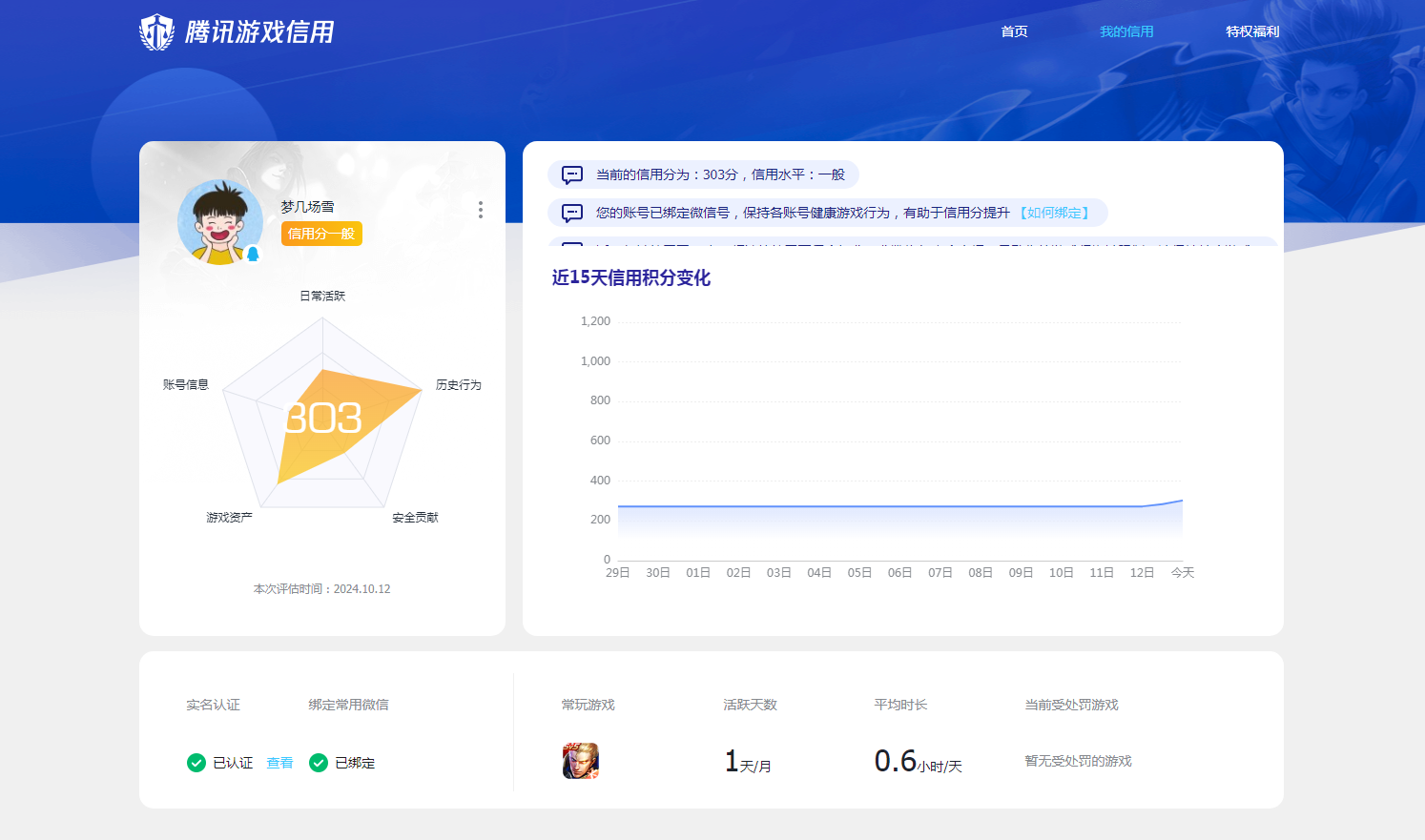Click green check icon next to 已绑定
The image size is (1425, 840).
coord(319,763)
